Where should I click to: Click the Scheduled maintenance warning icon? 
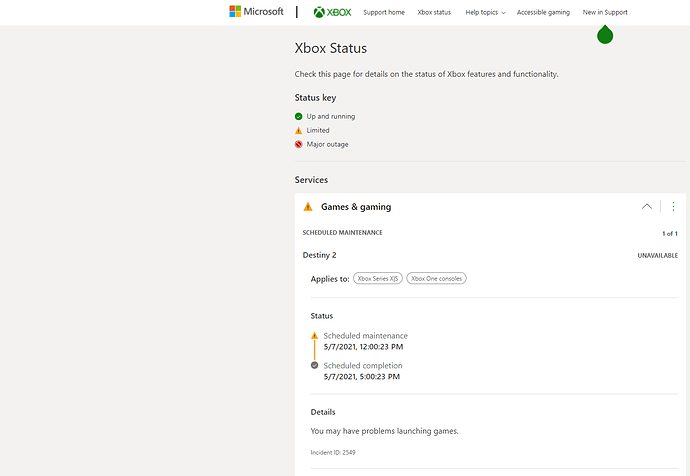click(x=314, y=336)
